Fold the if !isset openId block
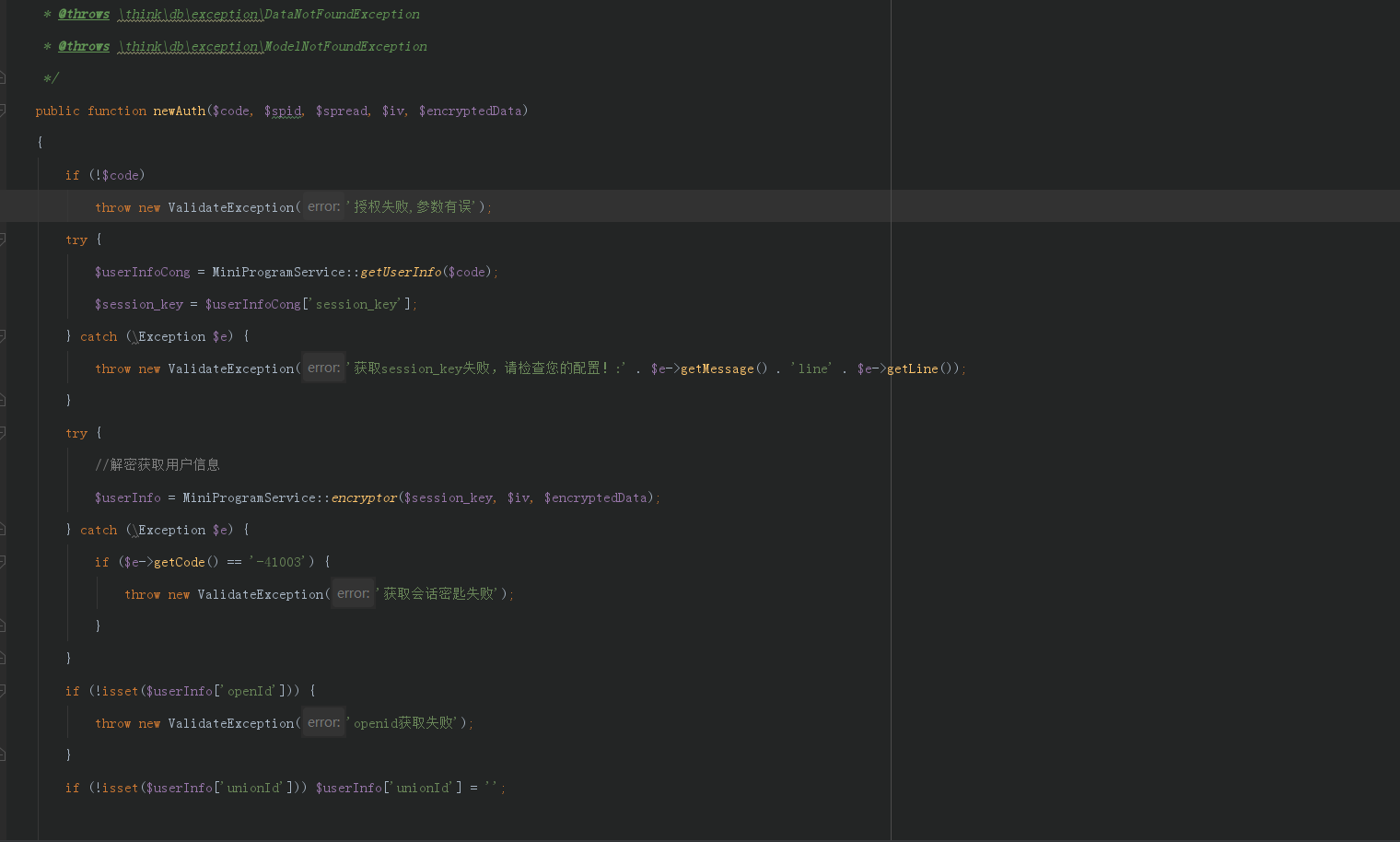1400x842 pixels. 3,691
